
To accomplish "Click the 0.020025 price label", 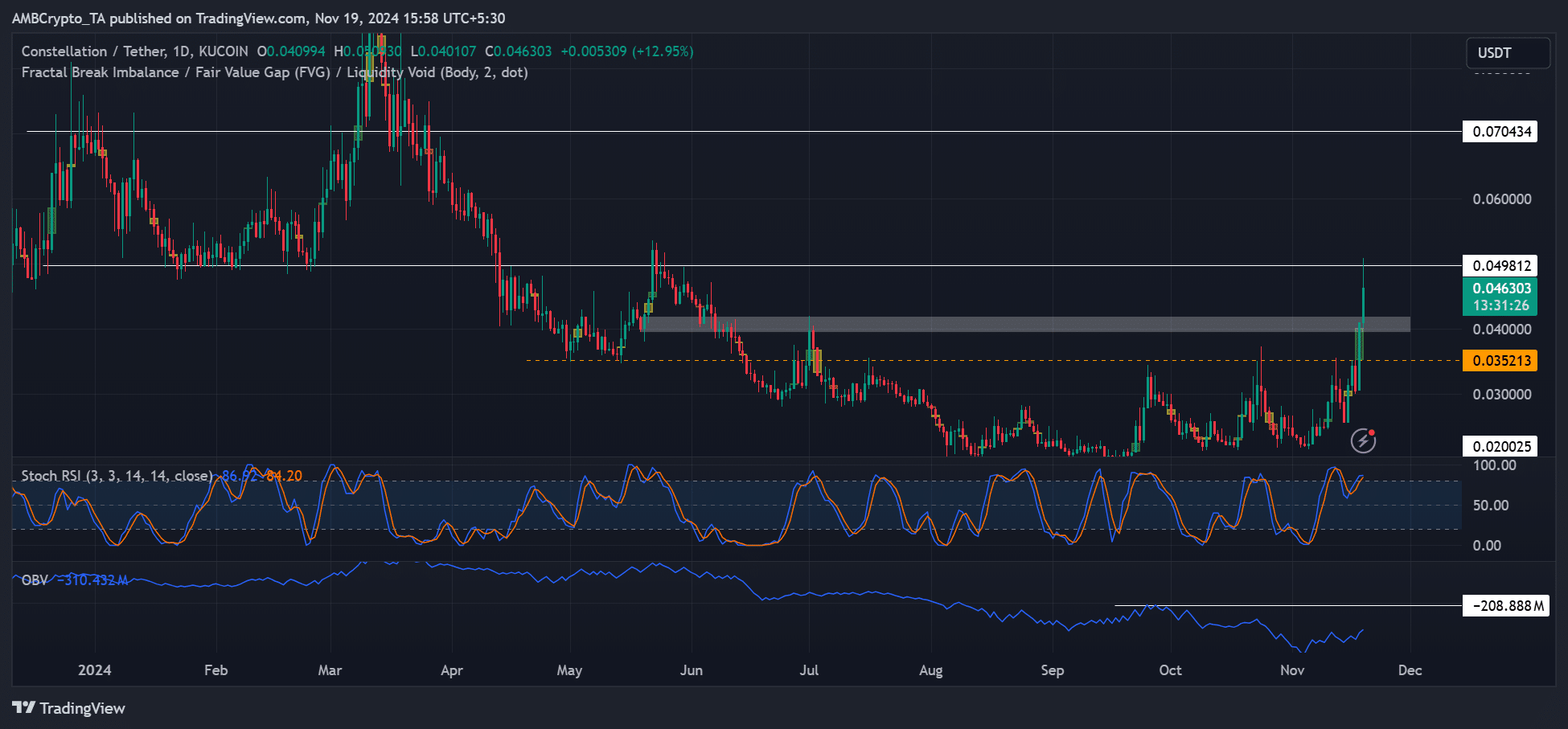I will (x=1500, y=446).
